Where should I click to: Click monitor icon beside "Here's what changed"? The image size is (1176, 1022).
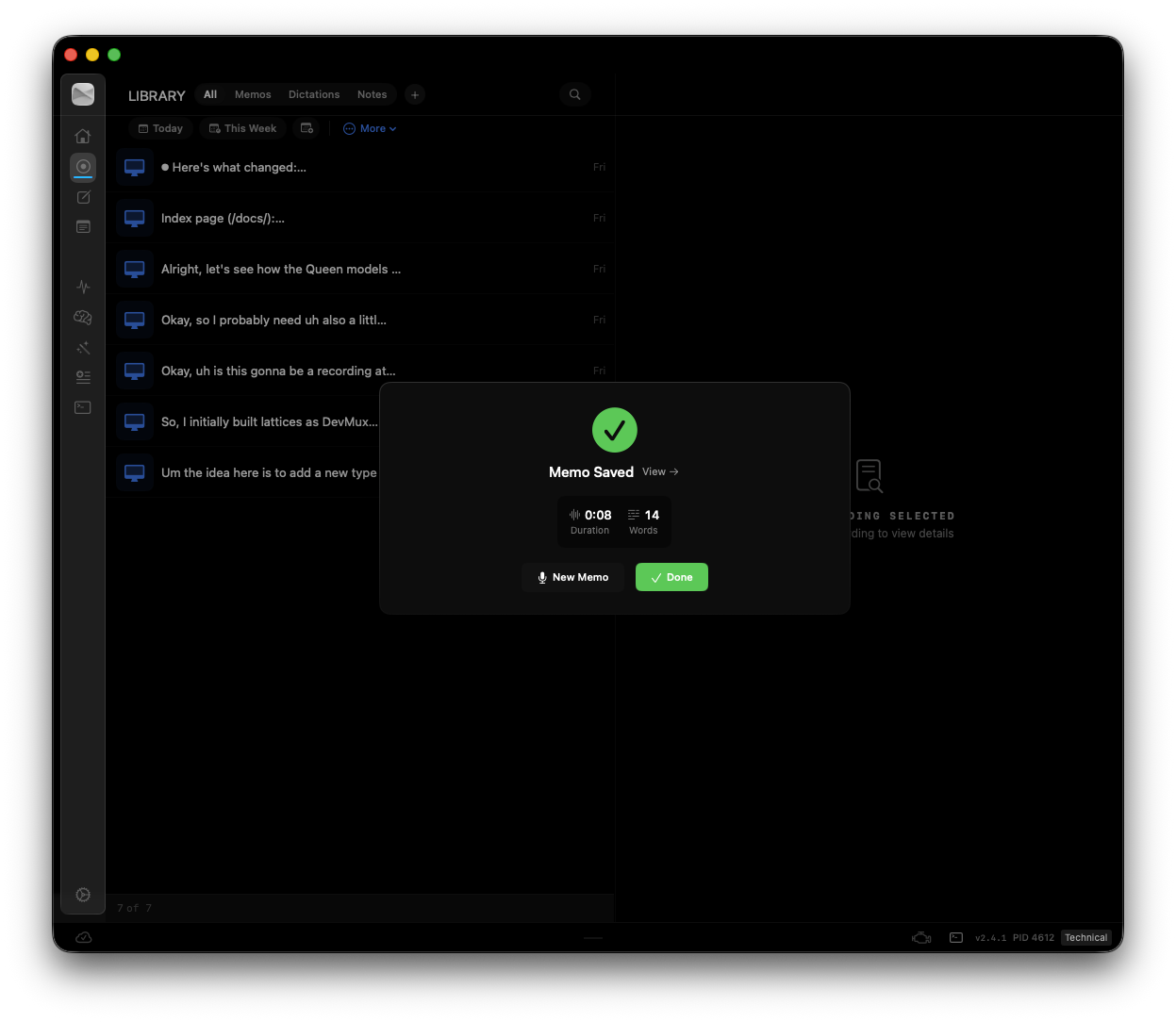click(135, 167)
